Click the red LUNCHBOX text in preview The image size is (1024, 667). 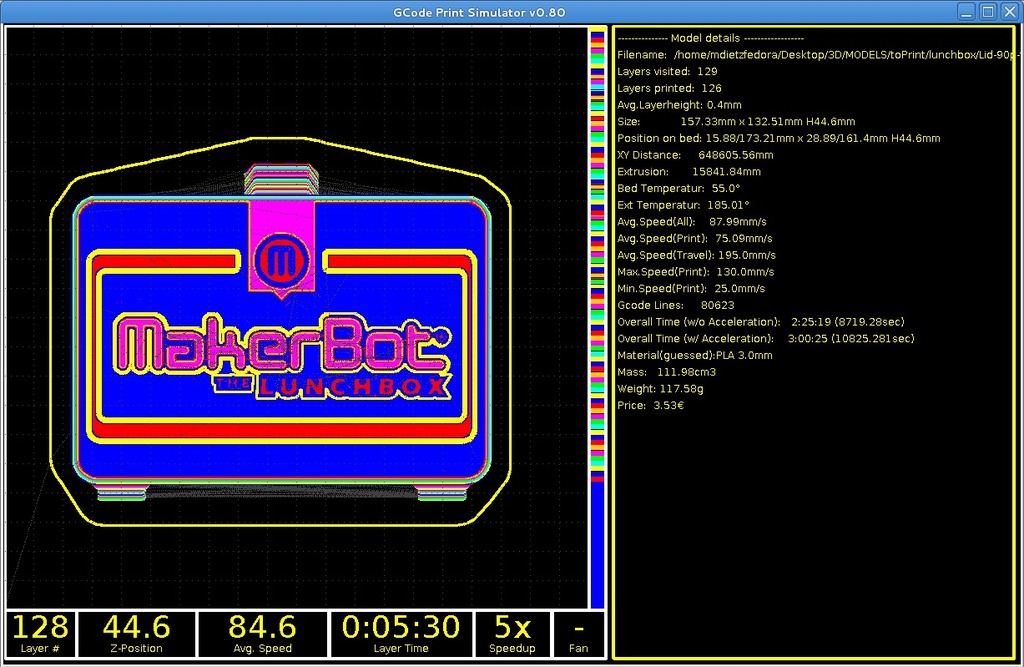(x=353, y=386)
